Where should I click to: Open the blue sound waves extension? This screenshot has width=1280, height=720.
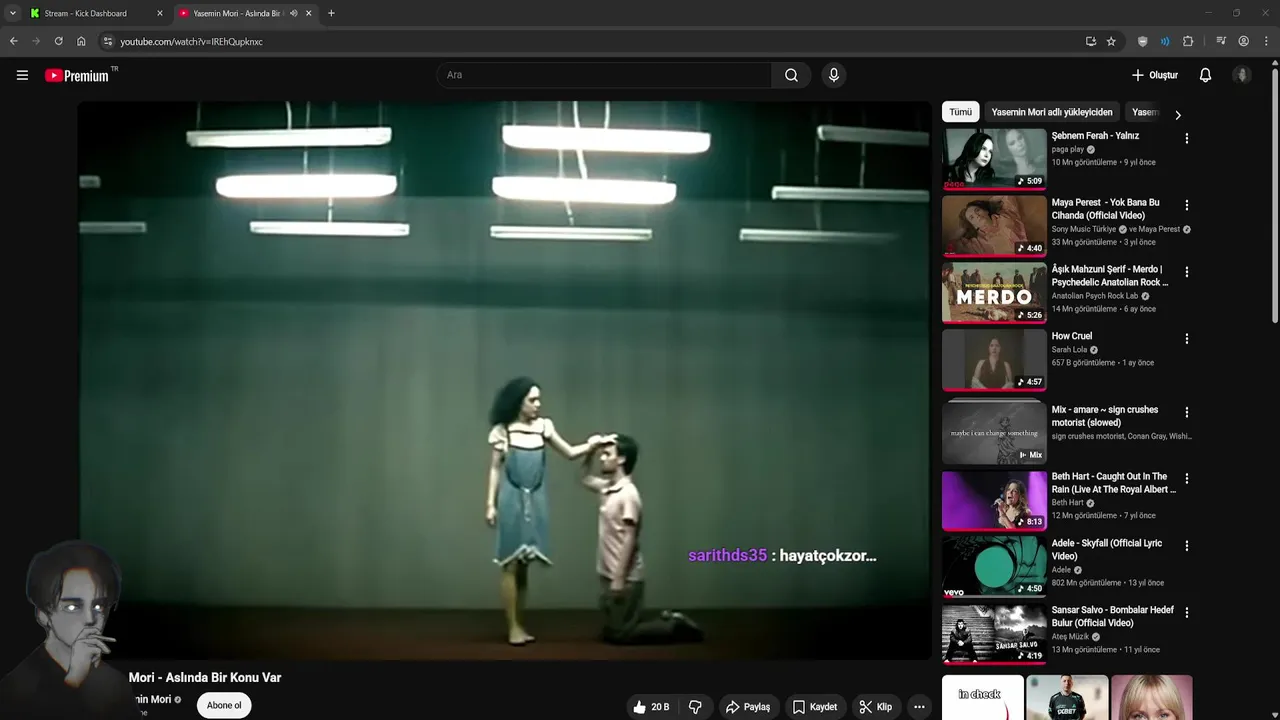tap(1165, 41)
